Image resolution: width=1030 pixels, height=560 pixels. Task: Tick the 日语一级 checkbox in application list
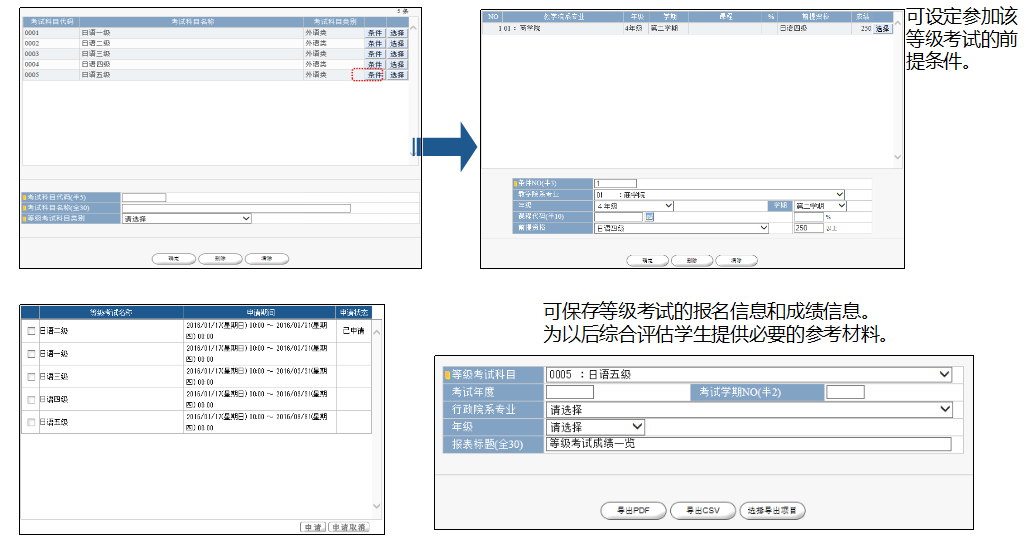[31, 354]
